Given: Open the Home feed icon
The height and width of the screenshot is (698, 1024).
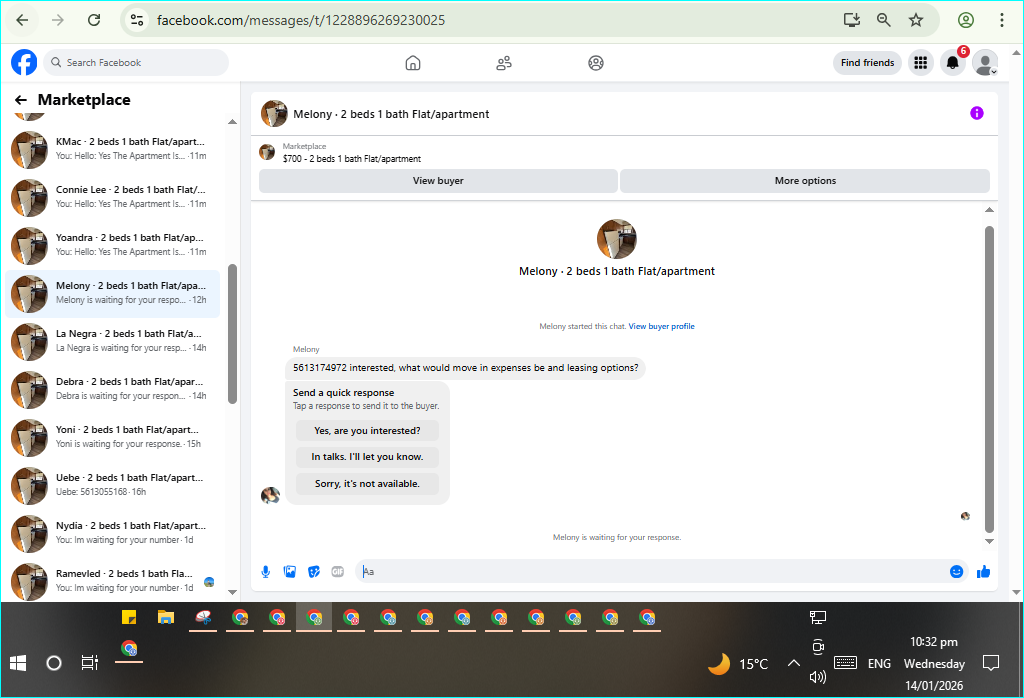Looking at the screenshot, I should coord(413,63).
